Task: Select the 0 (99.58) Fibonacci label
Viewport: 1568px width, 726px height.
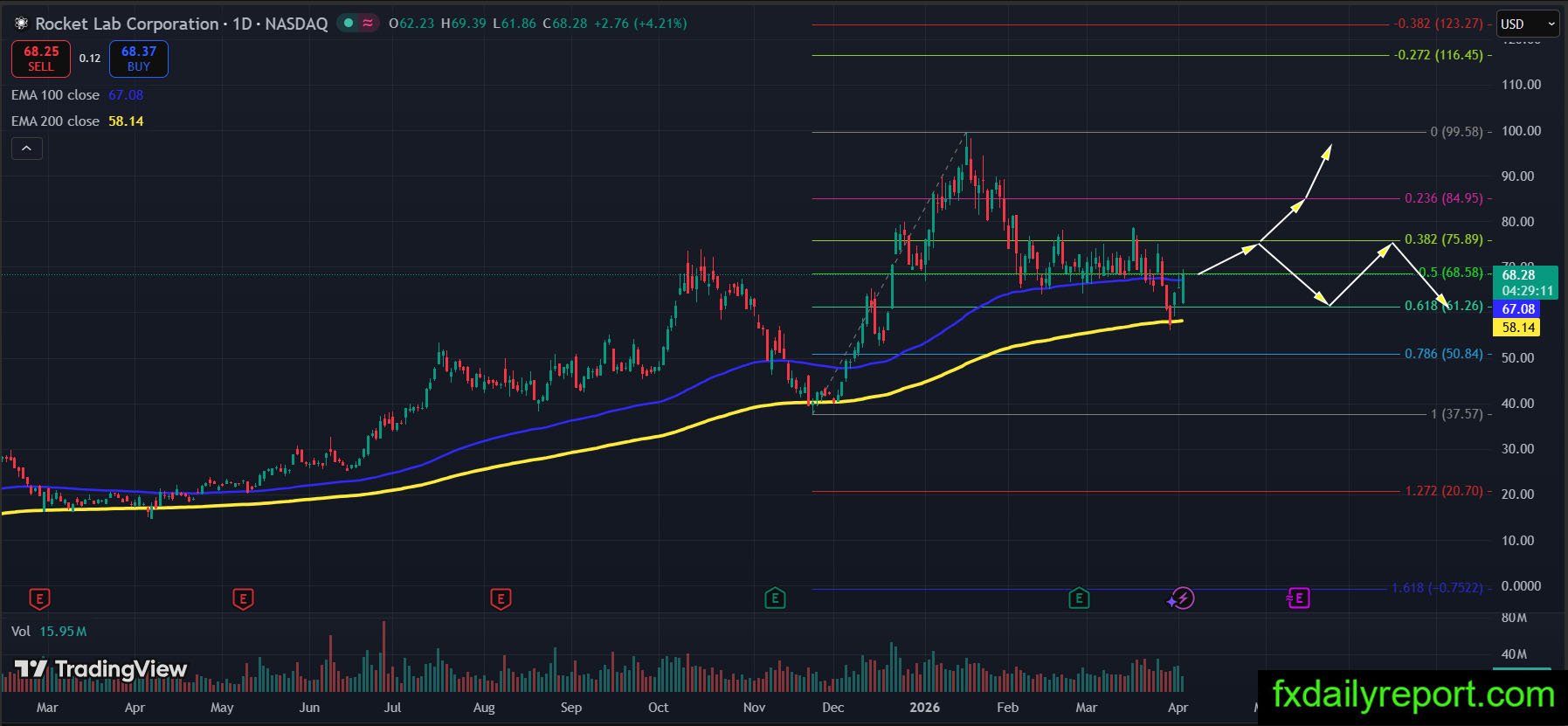Action: [x=1456, y=132]
